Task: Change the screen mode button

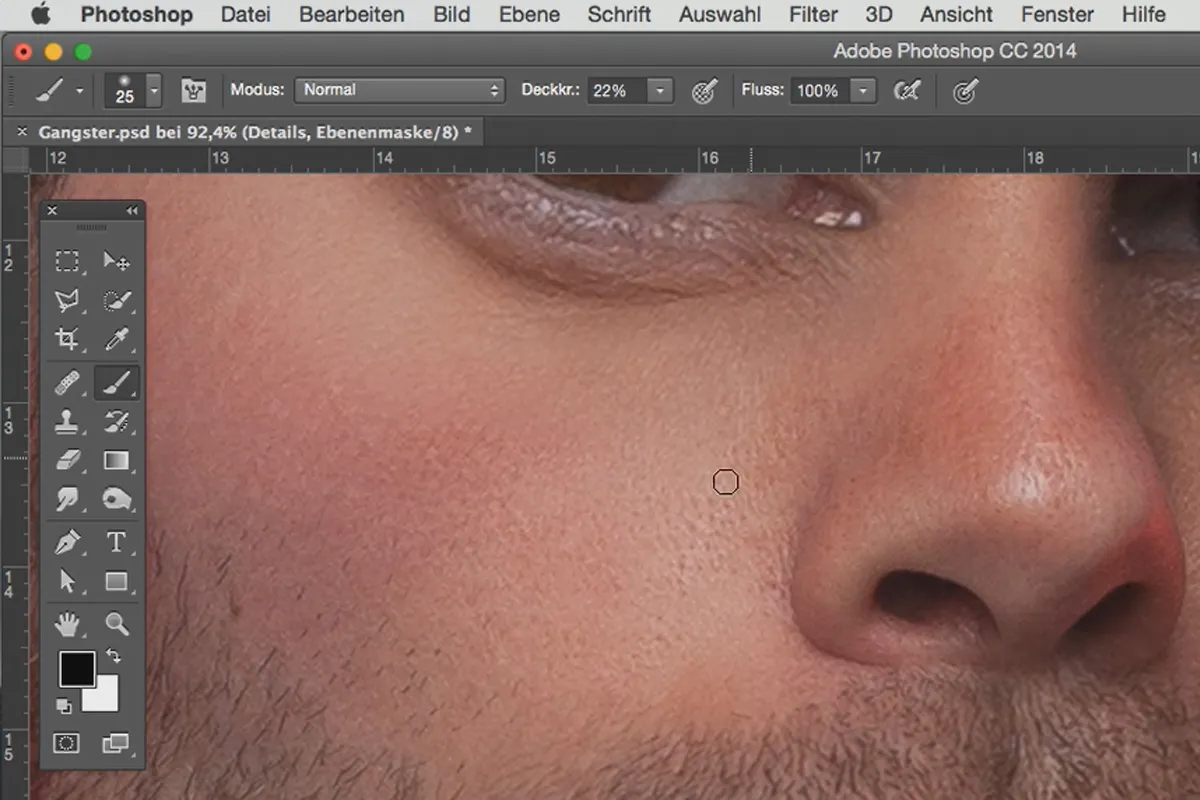Action: pyautogui.click(x=117, y=744)
